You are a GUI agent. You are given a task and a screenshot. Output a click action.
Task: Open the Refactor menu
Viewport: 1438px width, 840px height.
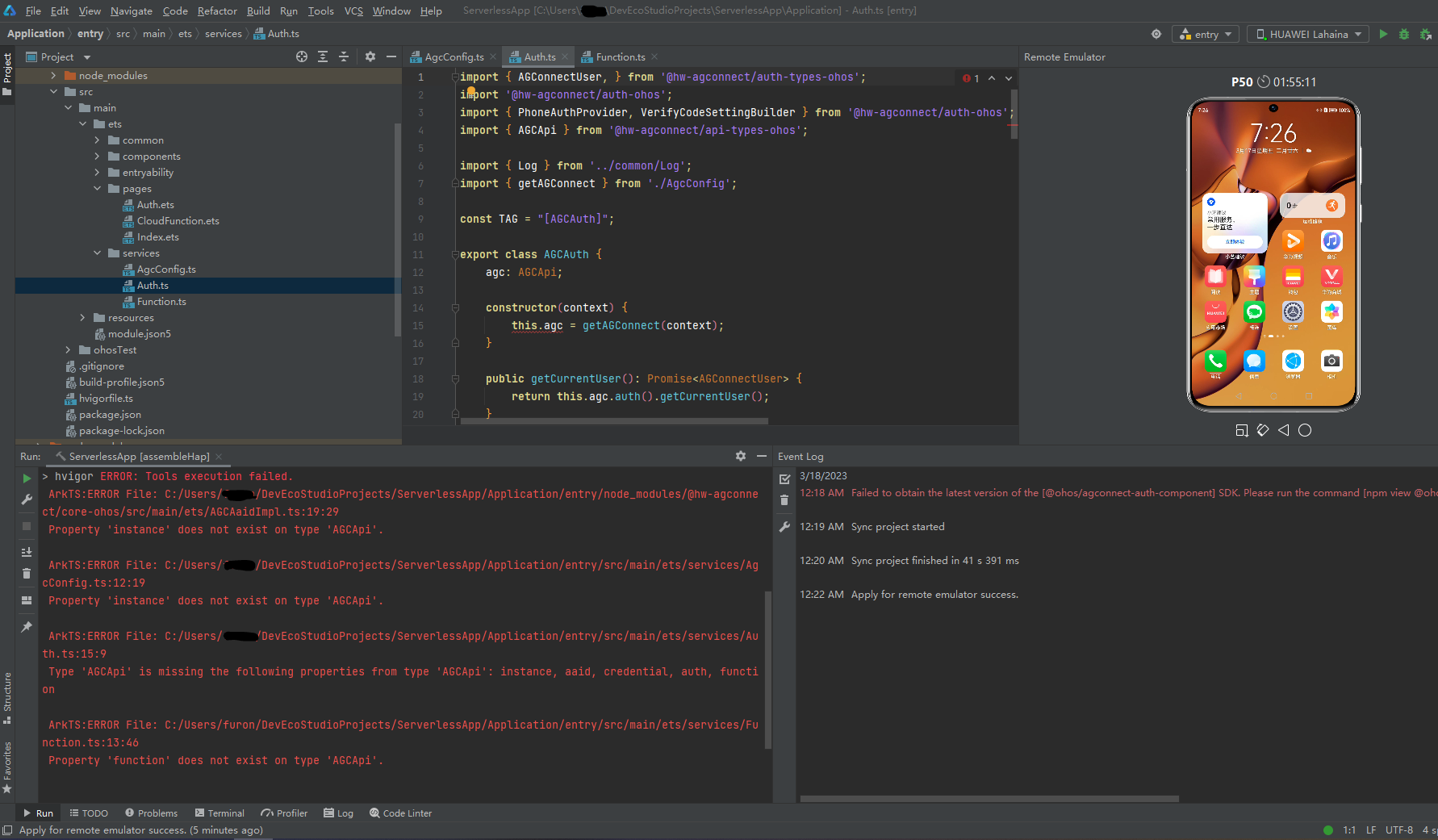(x=217, y=10)
